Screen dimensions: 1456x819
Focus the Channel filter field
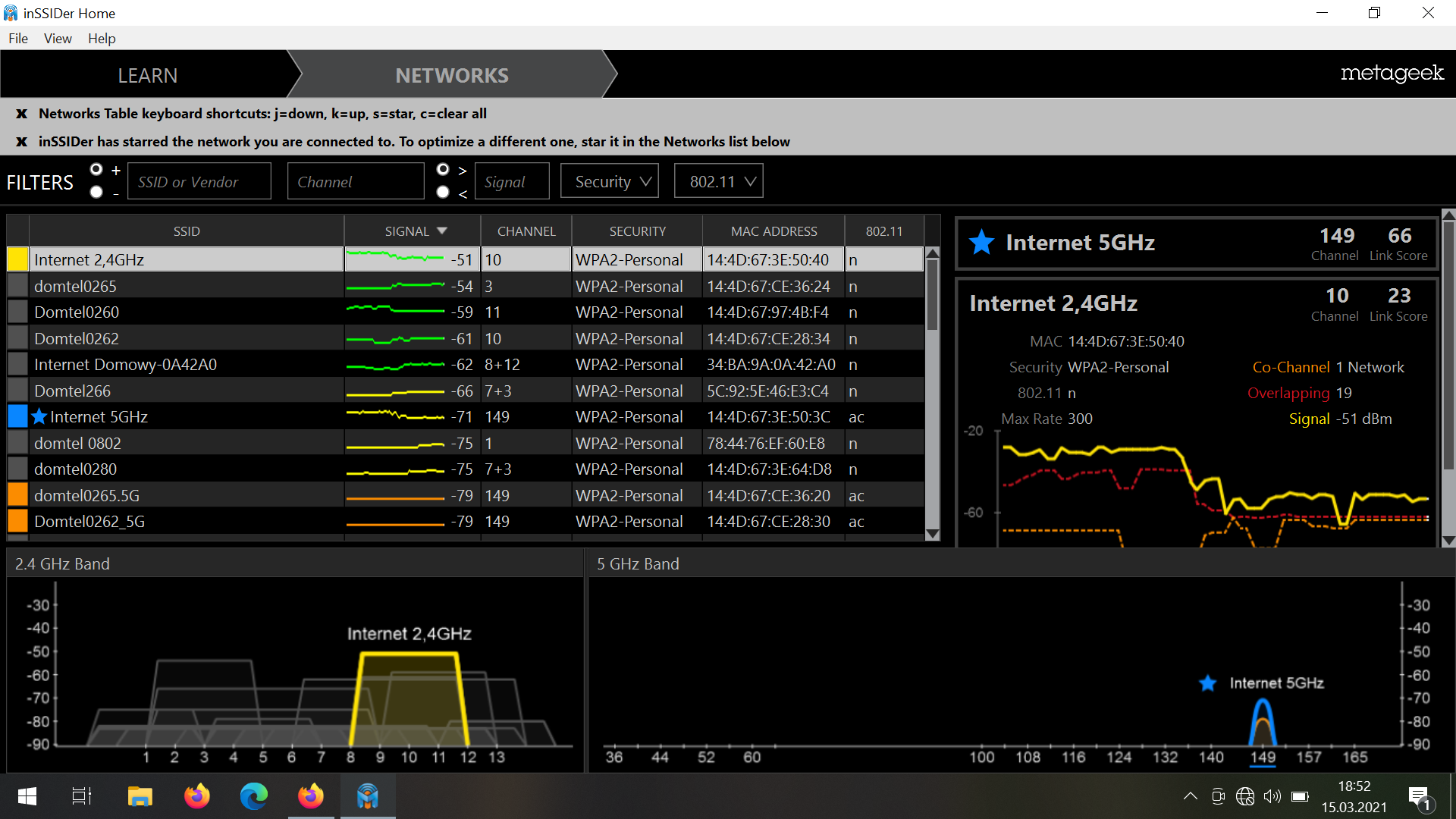(x=356, y=181)
